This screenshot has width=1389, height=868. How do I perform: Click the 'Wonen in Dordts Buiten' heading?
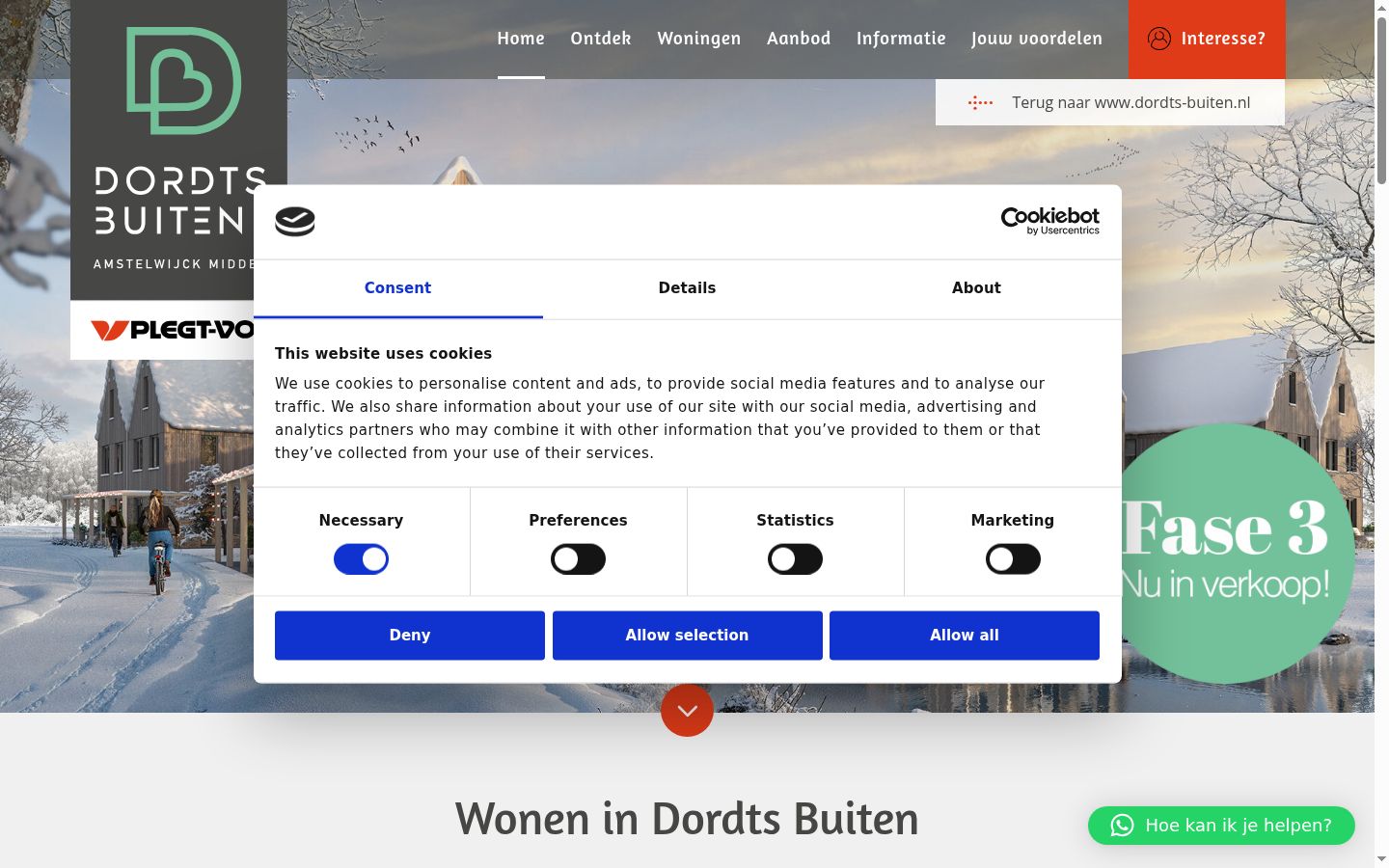click(x=687, y=819)
